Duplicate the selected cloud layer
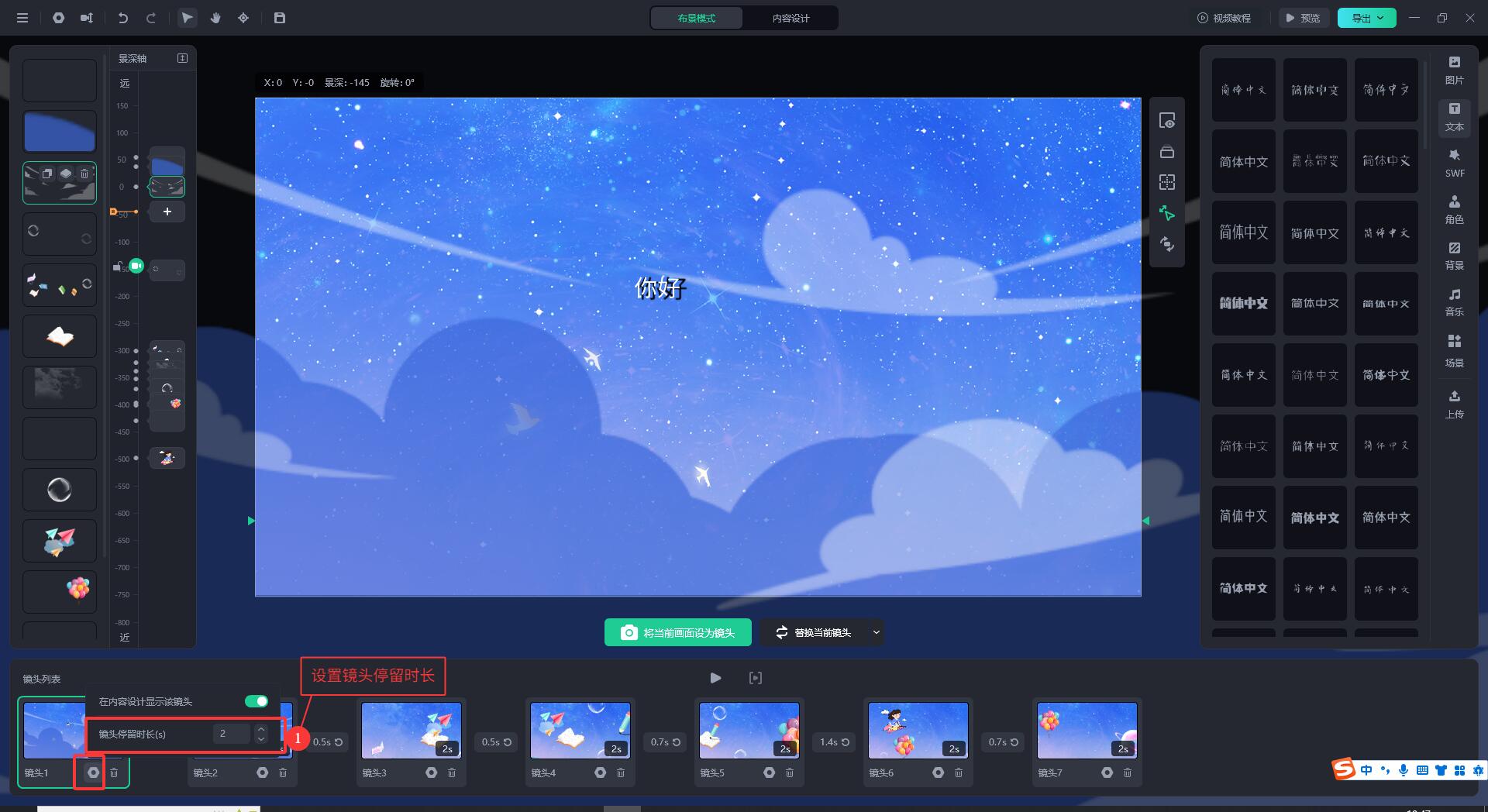 click(46, 174)
